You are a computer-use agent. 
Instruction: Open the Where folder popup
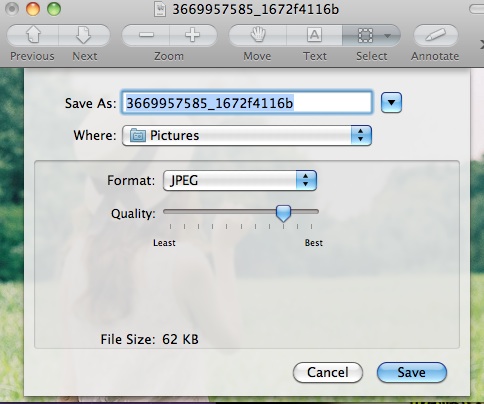pos(247,135)
